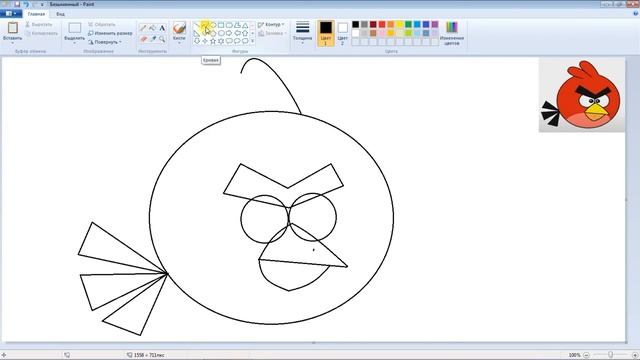Switch to the Вид (View) tab

[60, 14]
